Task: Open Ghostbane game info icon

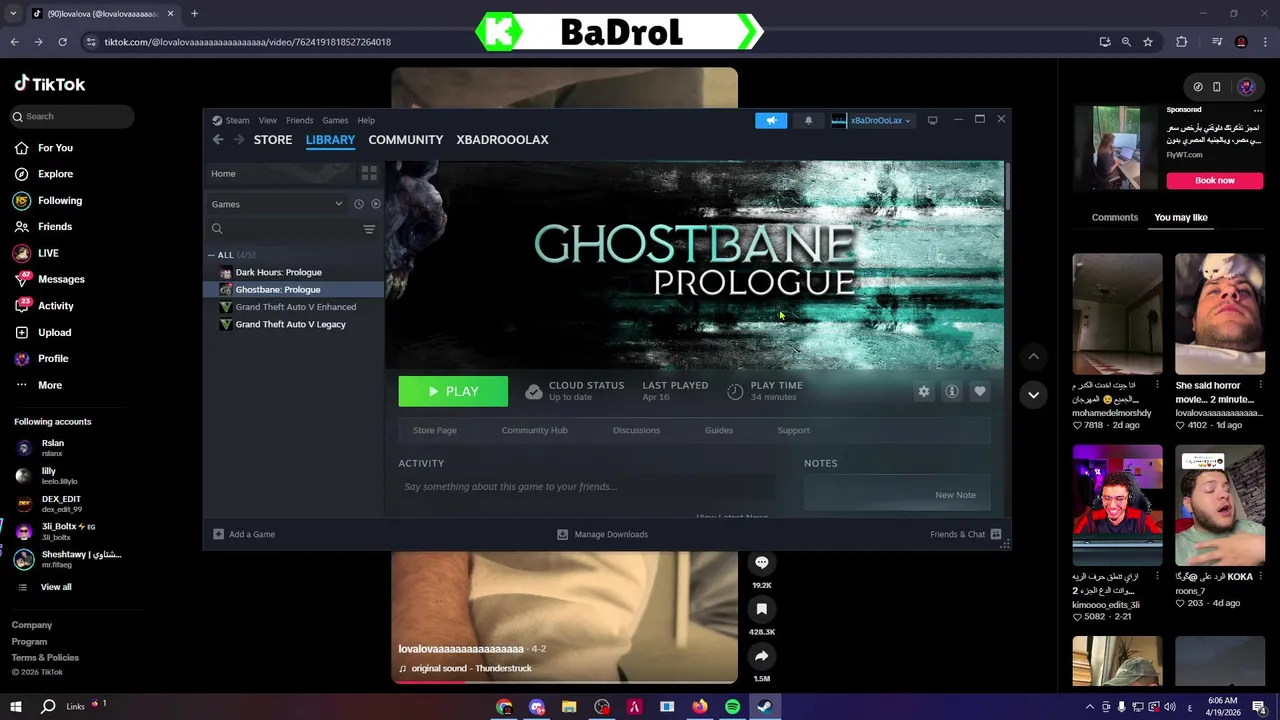Action: coord(952,392)
